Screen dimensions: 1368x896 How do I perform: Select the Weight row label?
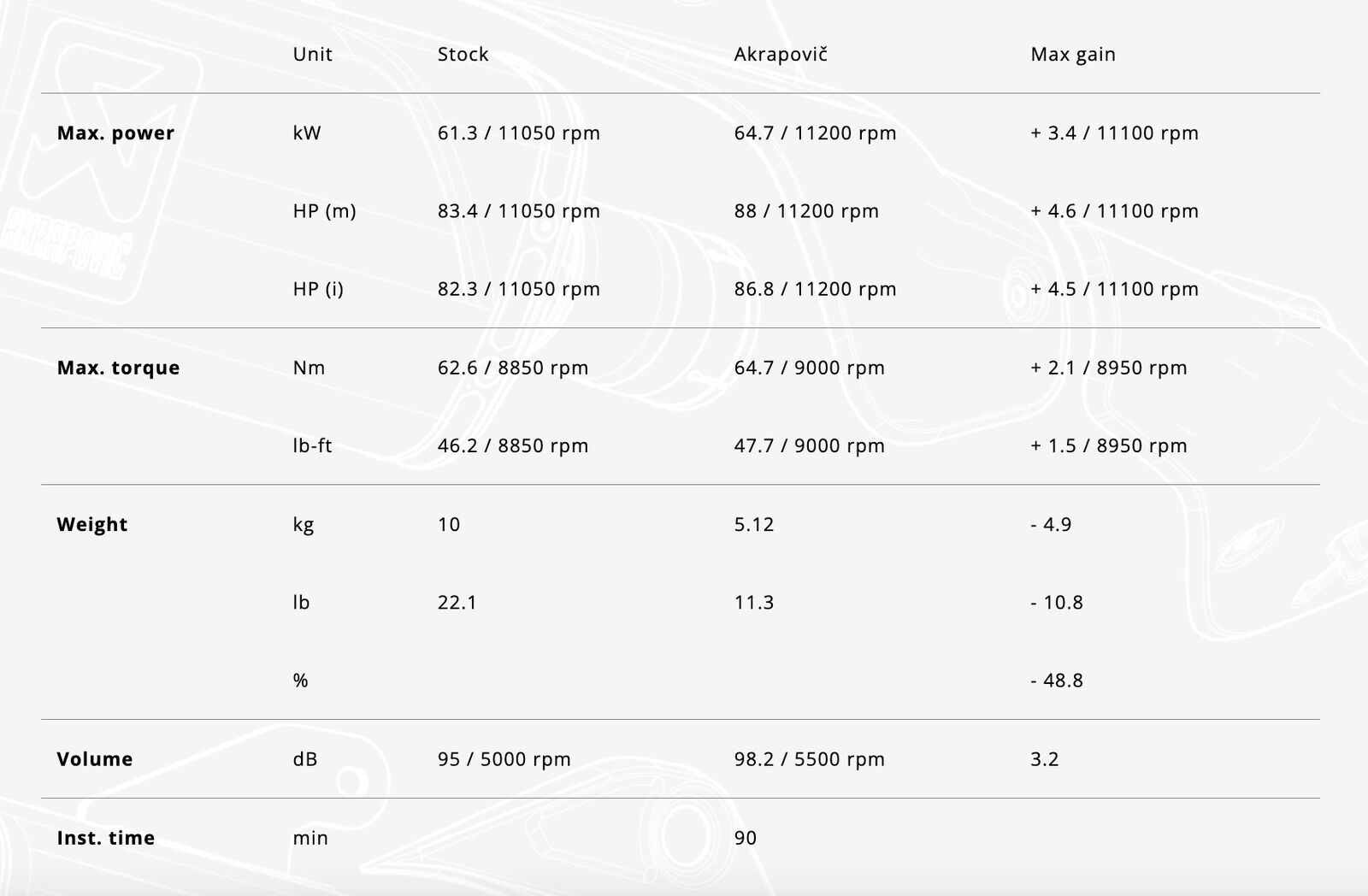coord(91,524)
